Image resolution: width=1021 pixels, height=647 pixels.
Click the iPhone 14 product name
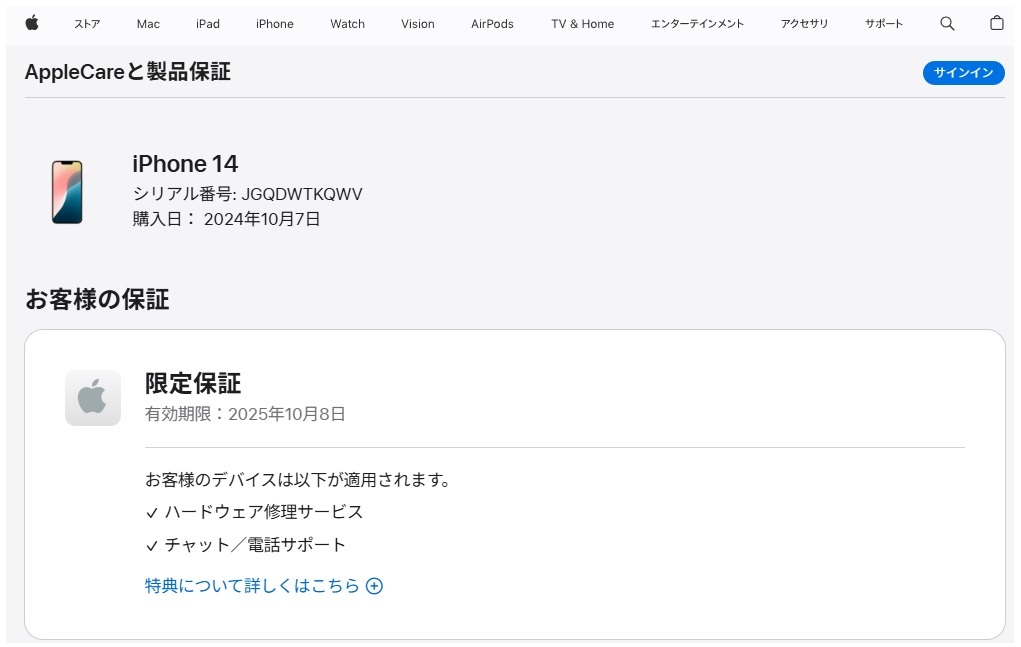(x=185, y=164)
